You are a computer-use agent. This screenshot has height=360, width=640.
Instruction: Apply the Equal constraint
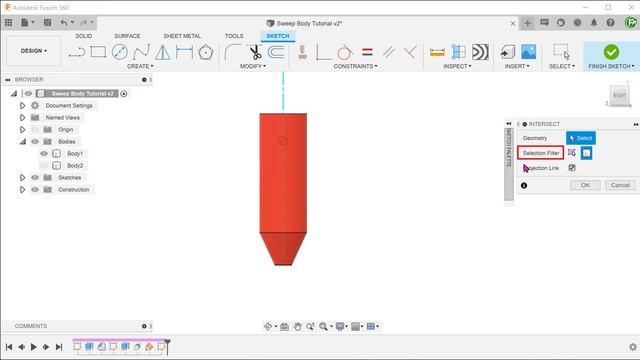[367, 52]
